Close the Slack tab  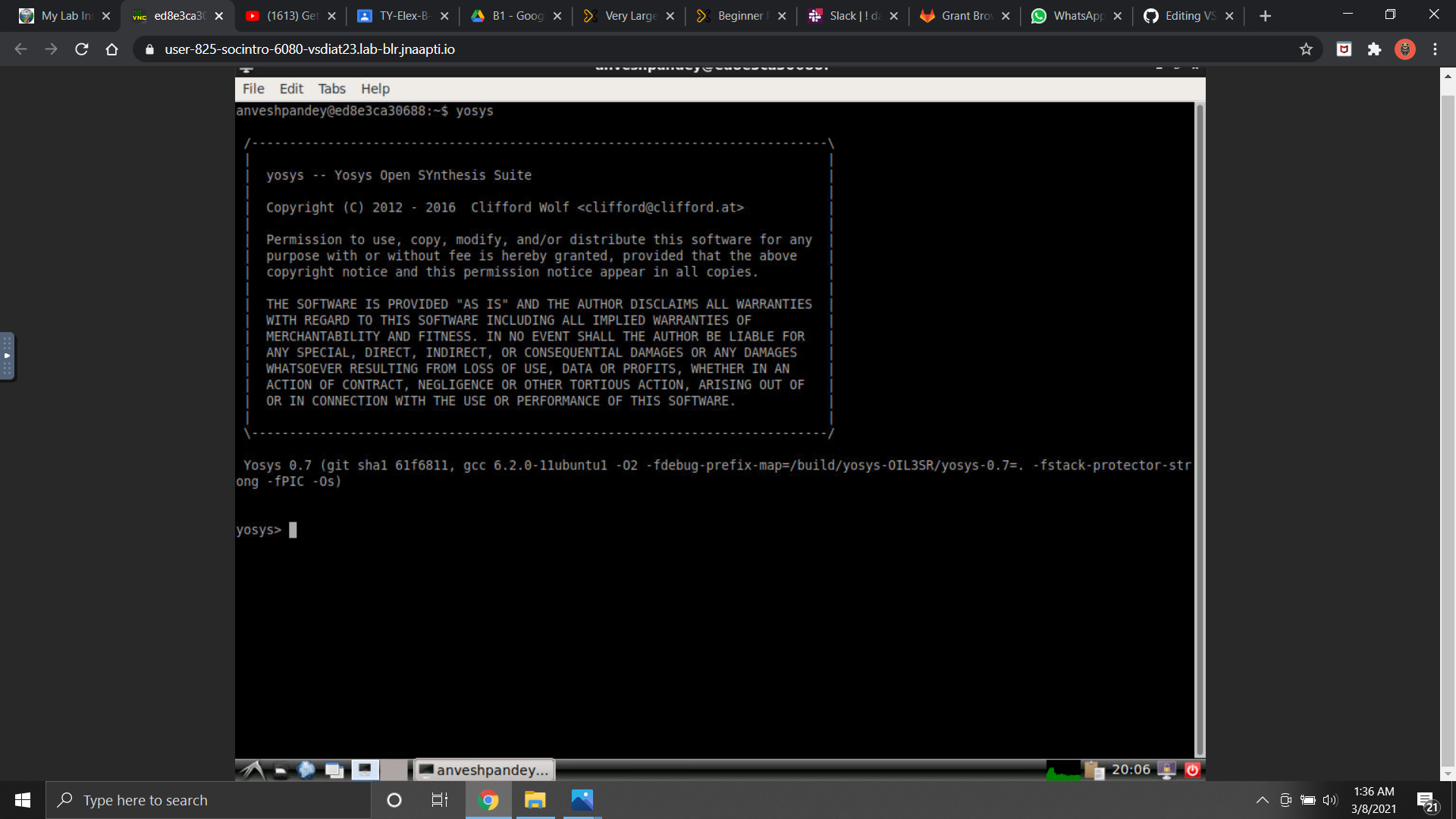tap(894, 16)
